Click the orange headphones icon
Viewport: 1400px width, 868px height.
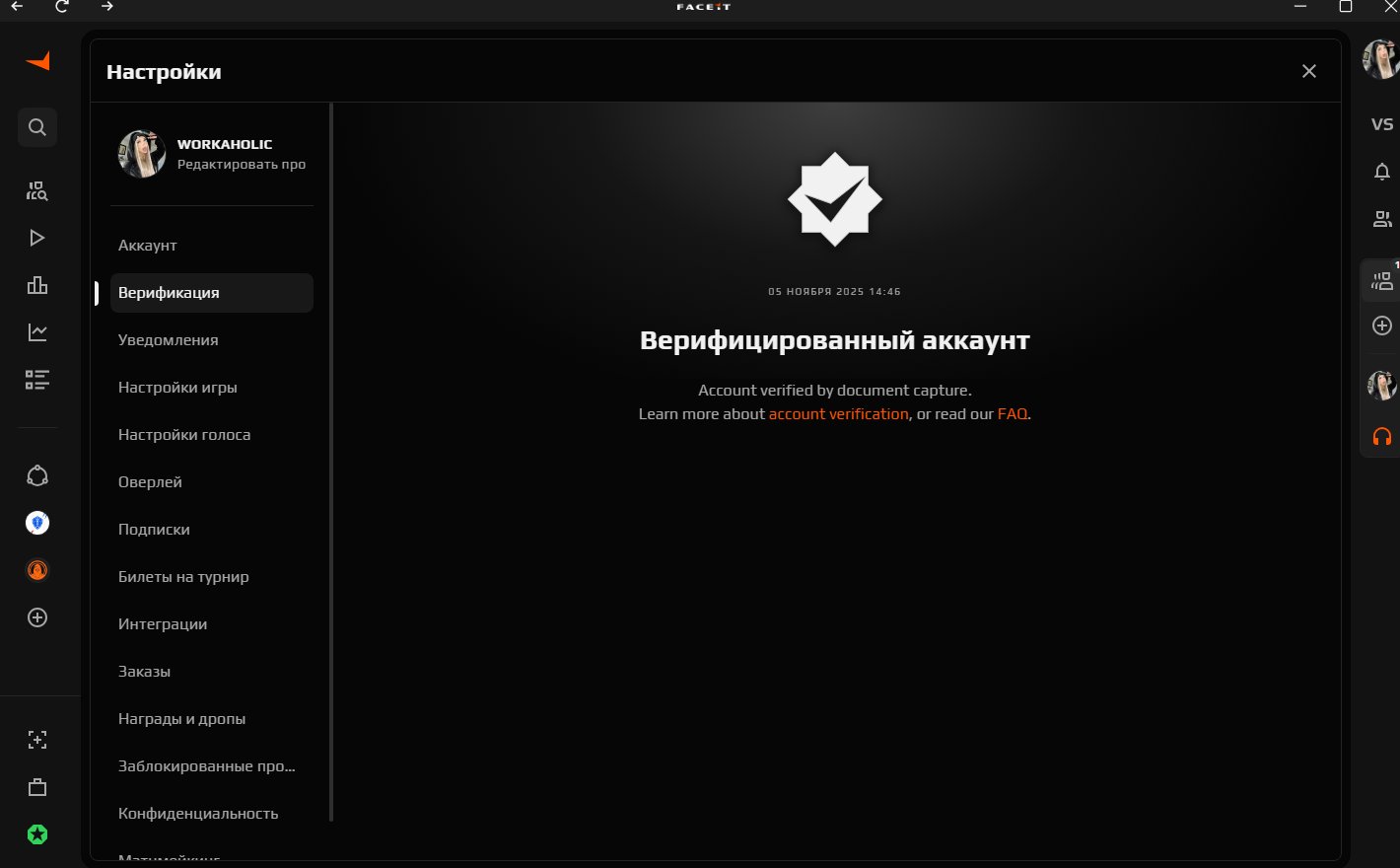(x=1382, y=436)
